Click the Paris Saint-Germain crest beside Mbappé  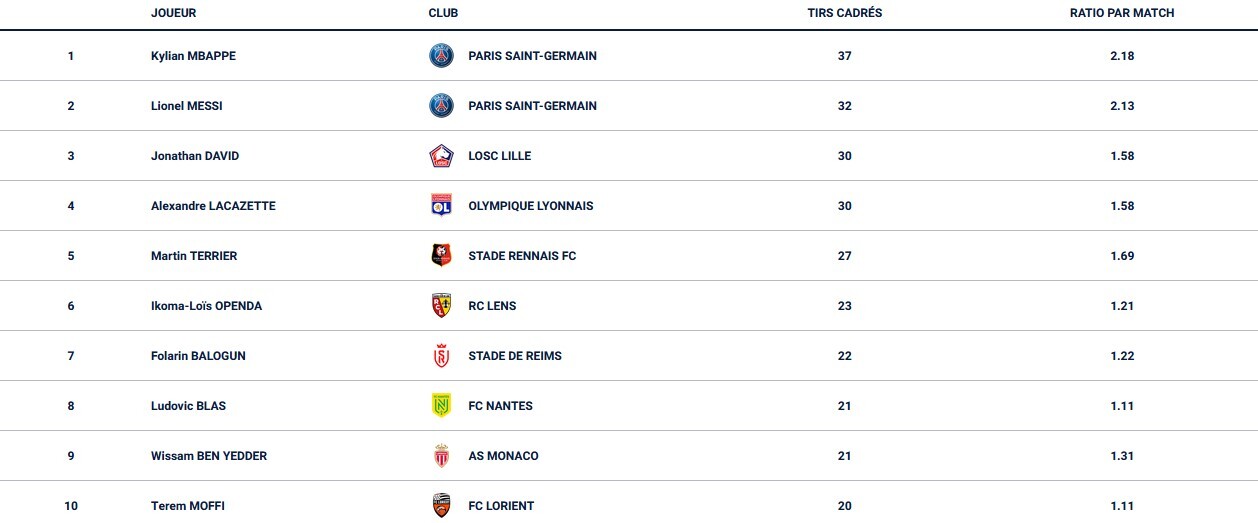441,56
